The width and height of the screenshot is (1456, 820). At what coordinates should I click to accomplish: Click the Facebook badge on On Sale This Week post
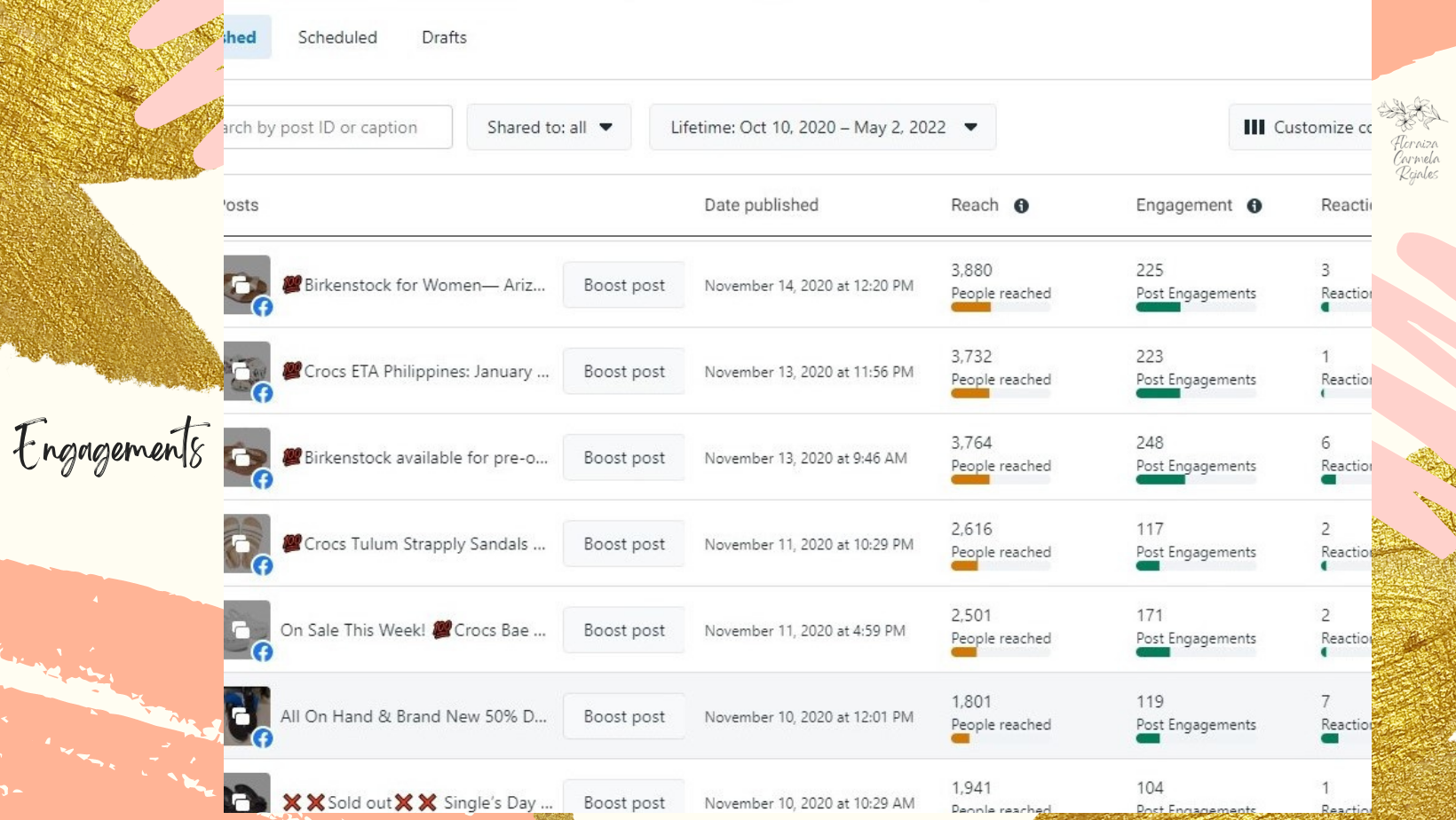(263, 651)
